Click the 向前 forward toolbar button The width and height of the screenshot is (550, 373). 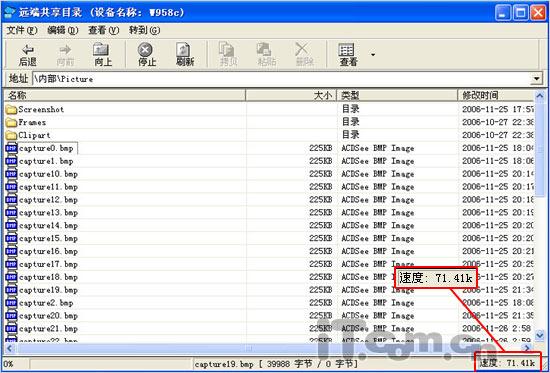(x=65, y=55)
